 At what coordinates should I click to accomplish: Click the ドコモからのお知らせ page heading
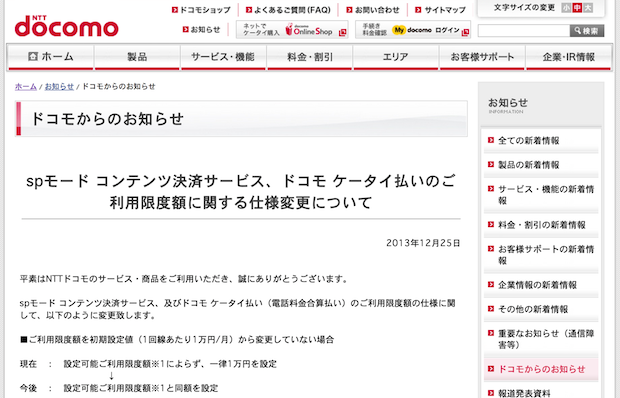tap(107, 119)
